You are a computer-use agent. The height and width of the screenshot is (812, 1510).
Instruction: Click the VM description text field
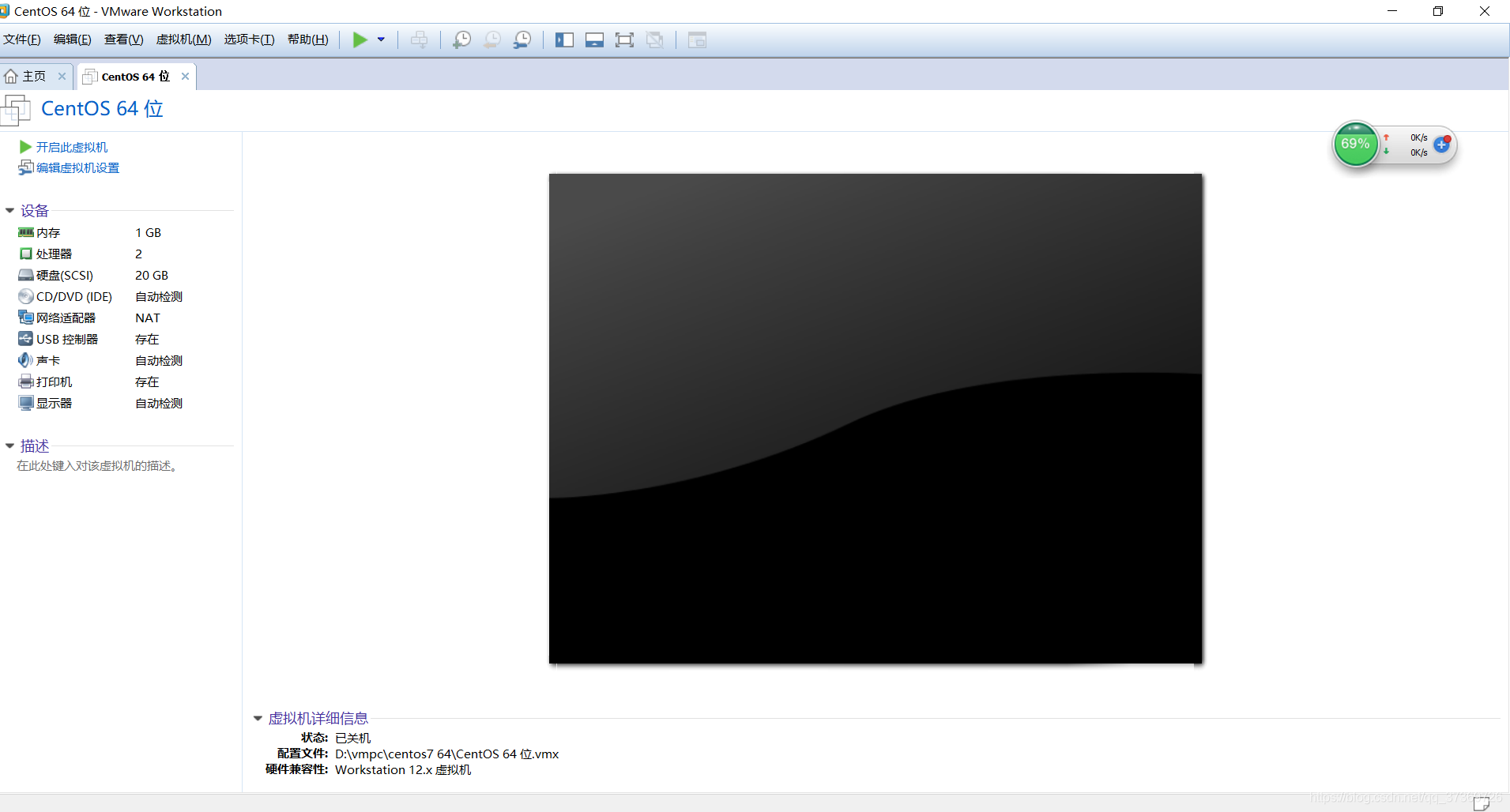coord(96,466)
